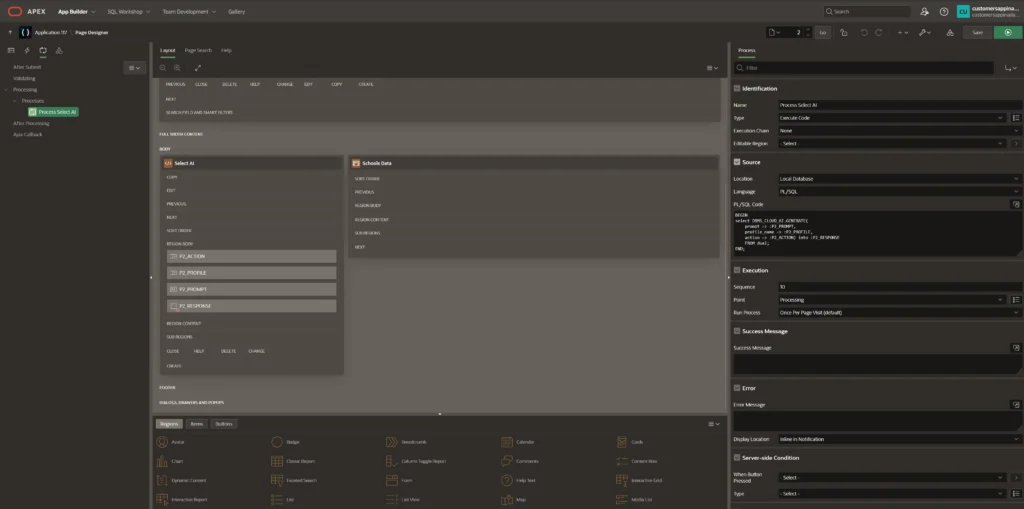Switch to the Page Search tab
The width and height of the screenshot is (1024, 509).
click(198, 49)
